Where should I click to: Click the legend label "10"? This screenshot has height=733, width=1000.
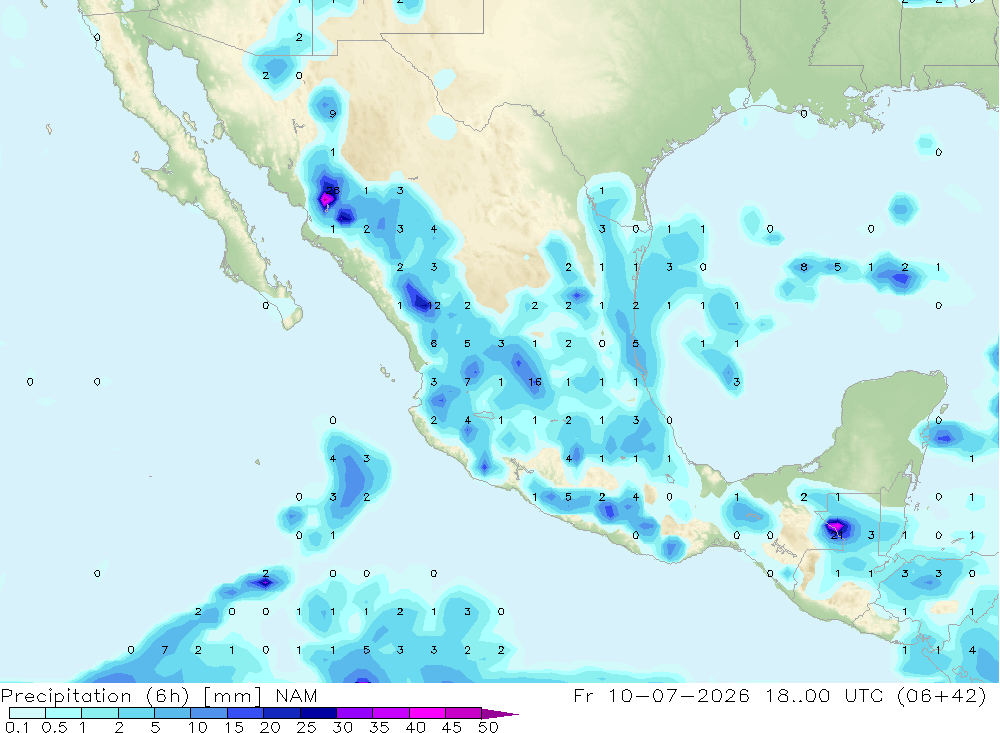[x=198, y=727]
